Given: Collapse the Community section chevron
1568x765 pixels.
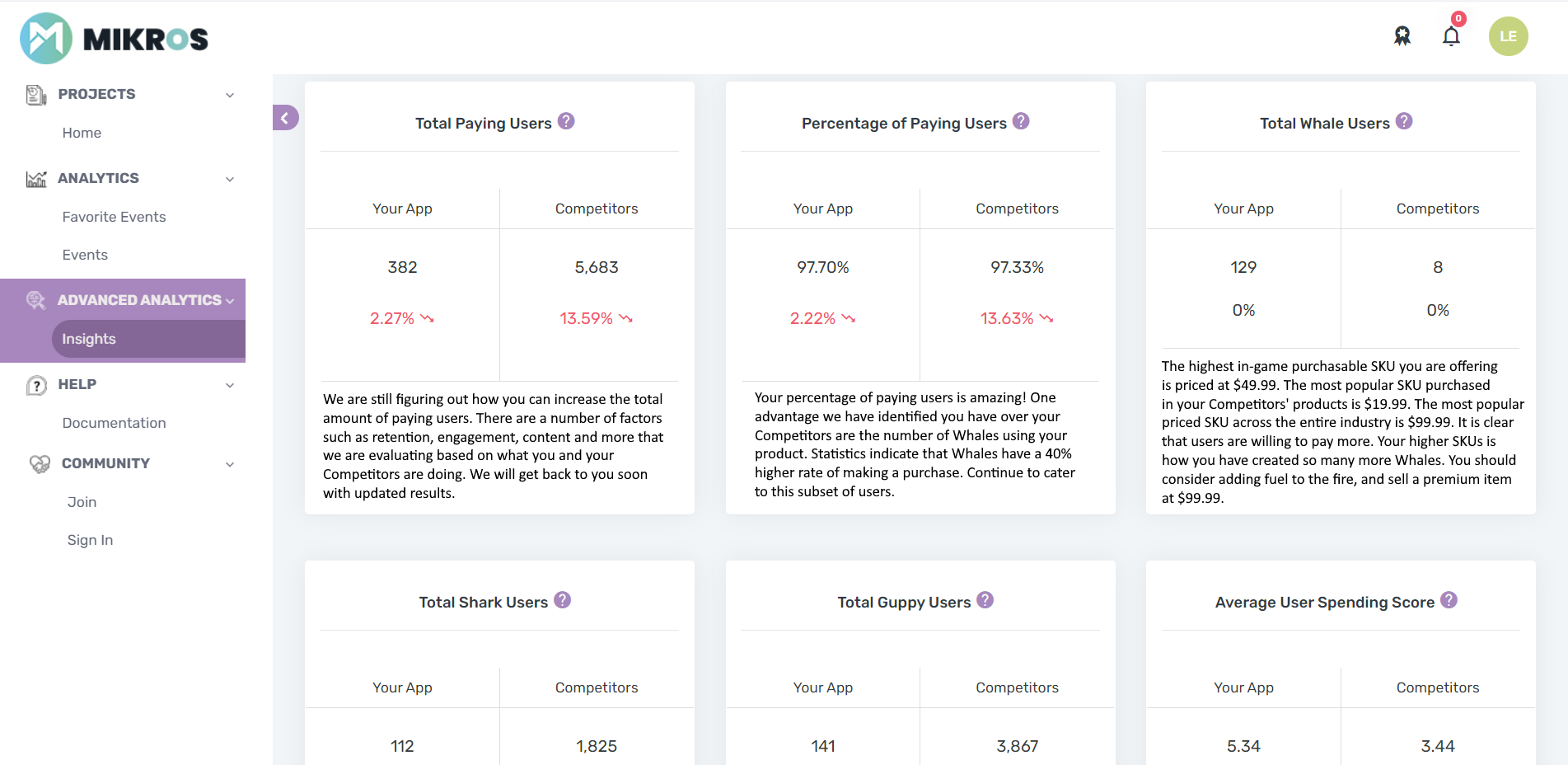Looking at the screenshot, I should click(x=230, y=464).
